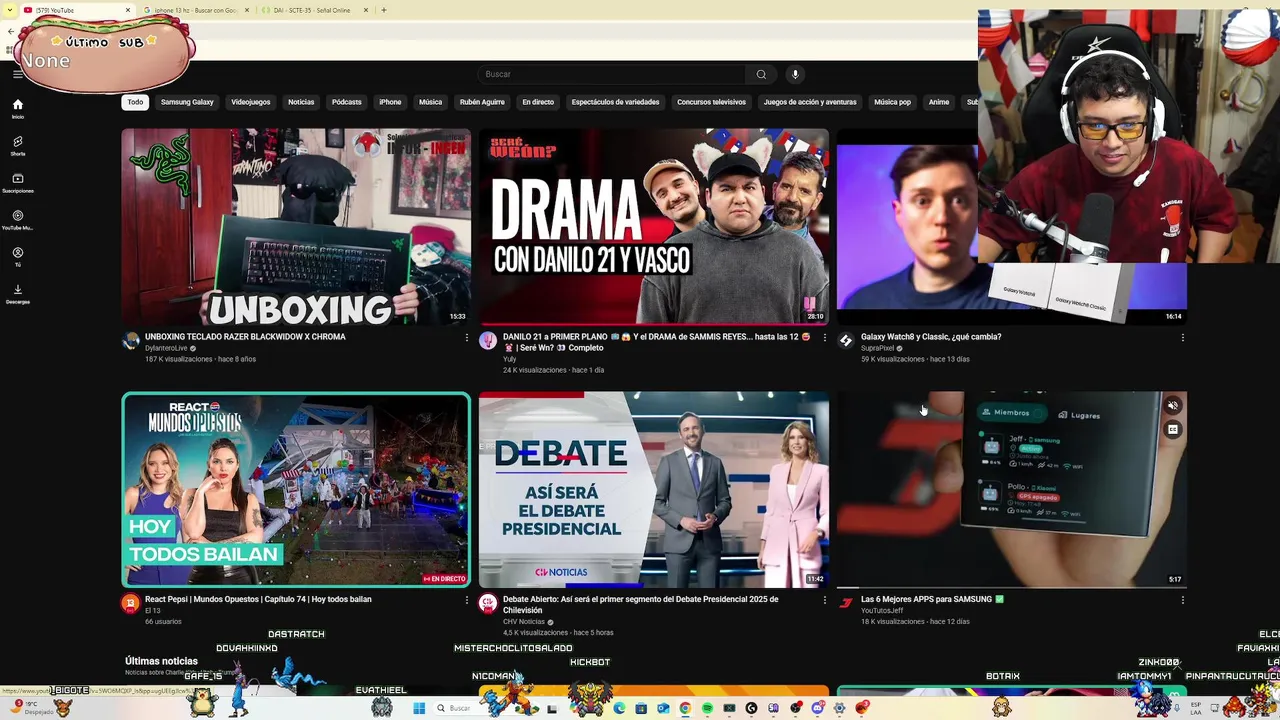The height and width of the screenshot is (720, 1280).
Task: Filter by En directo chip
Action: (537, 102)
